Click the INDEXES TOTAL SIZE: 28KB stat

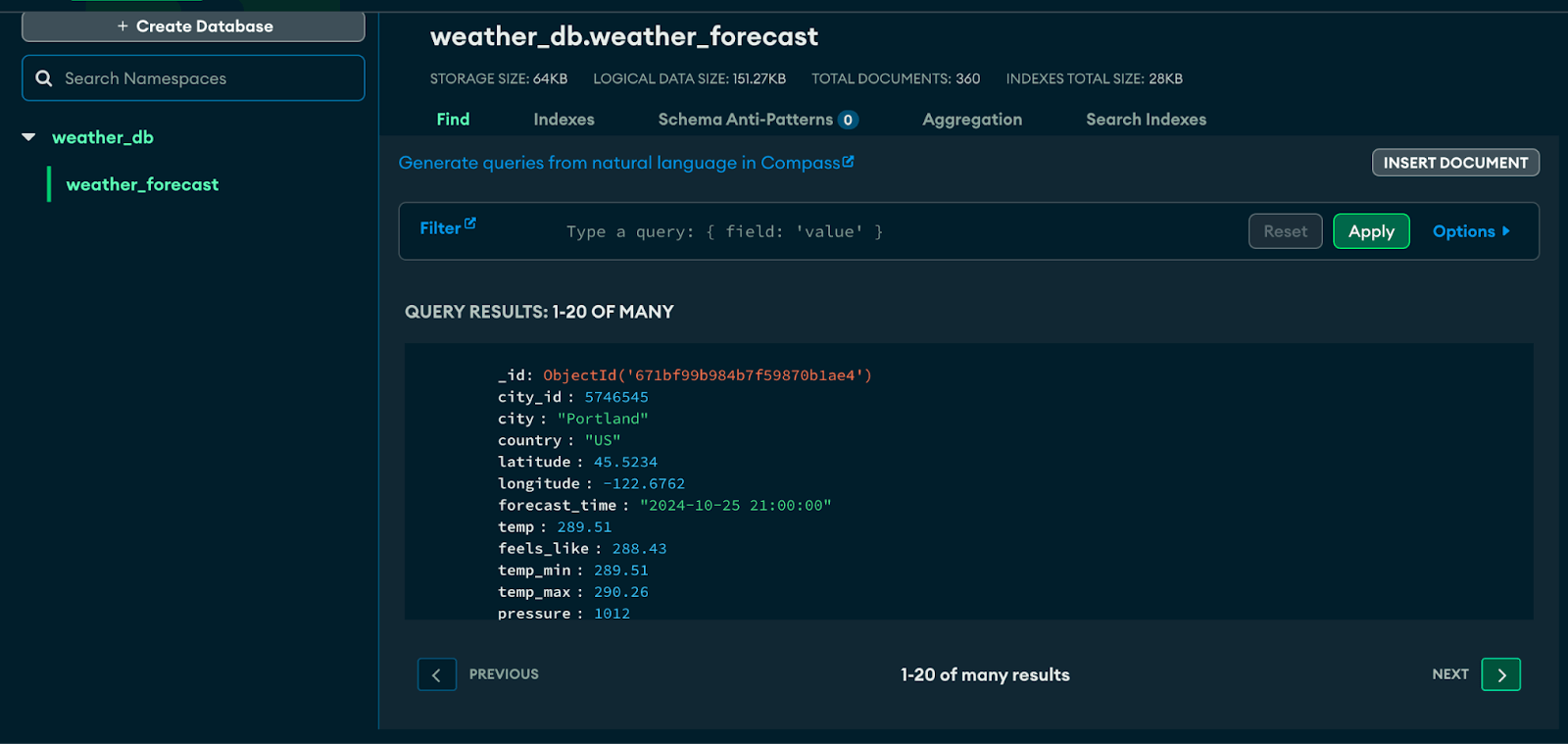(1094, 78)
